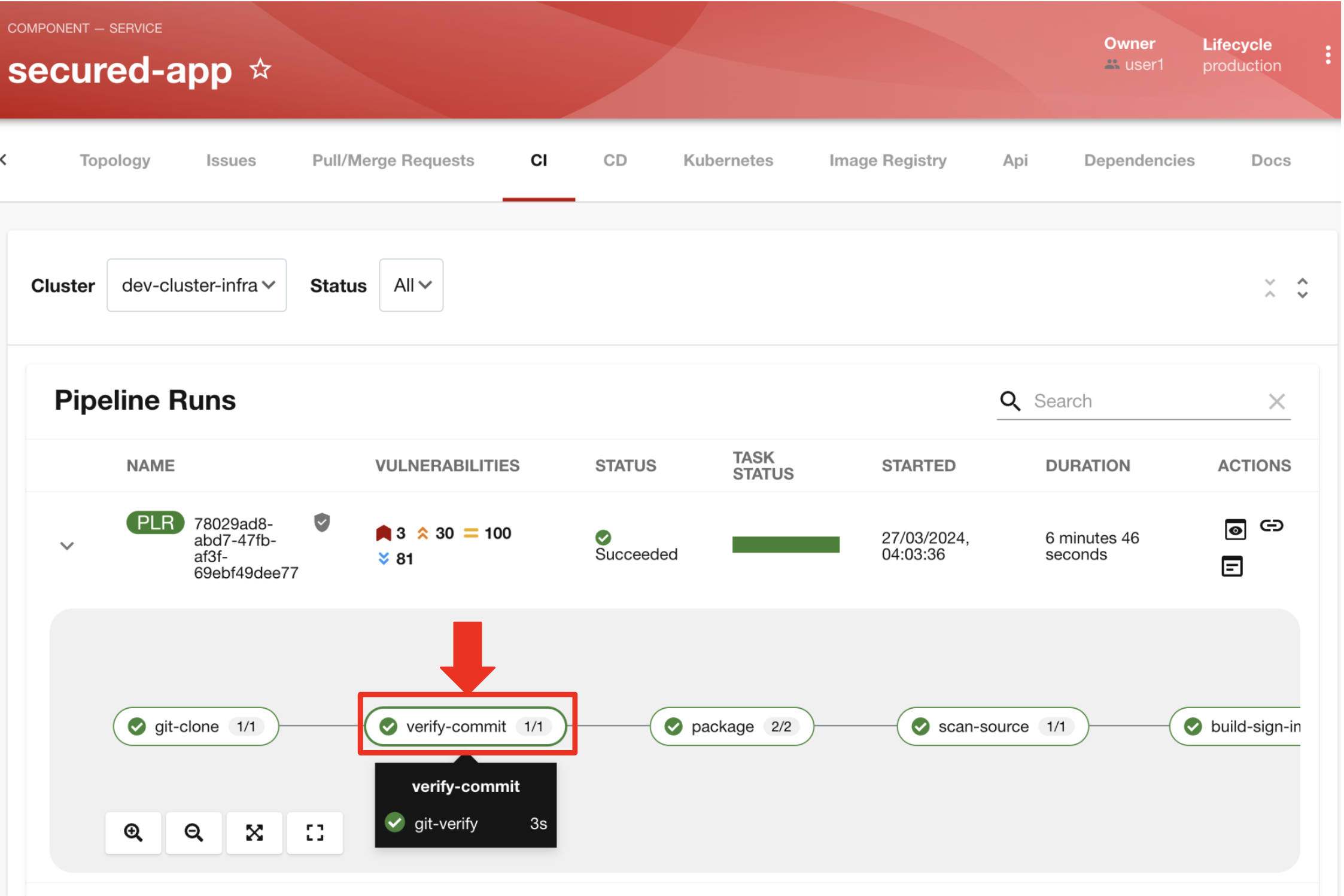Fit the pipeline graph to screen
The image size is (1344, 896).
(x=254, y=833)
